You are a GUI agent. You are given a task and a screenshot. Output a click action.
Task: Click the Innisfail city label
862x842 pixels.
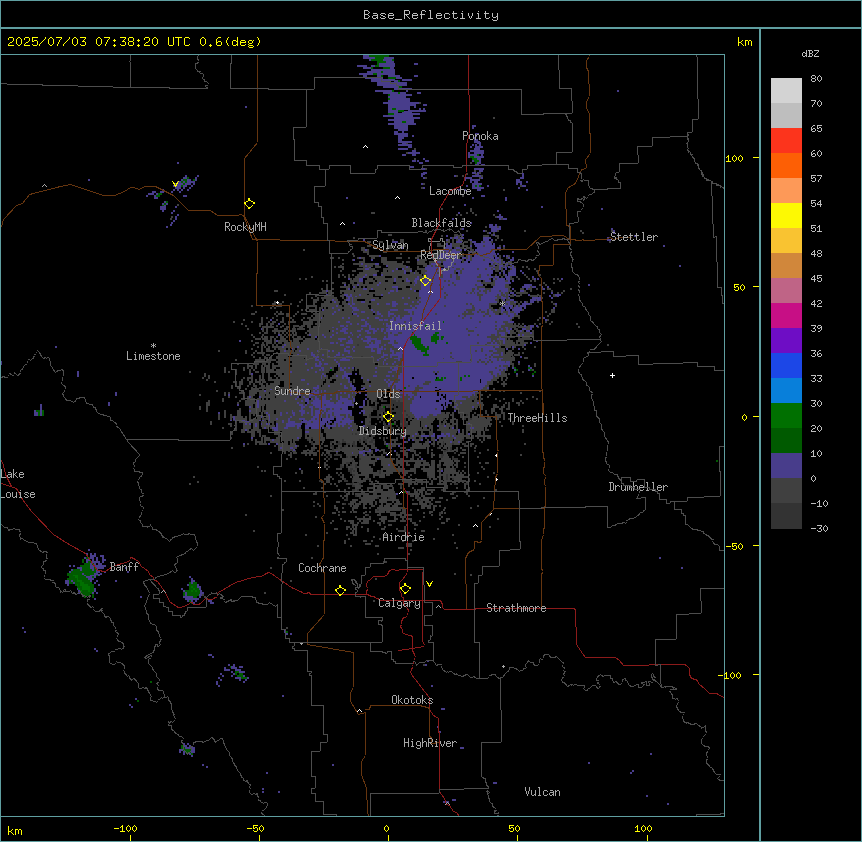coord(415,326)
